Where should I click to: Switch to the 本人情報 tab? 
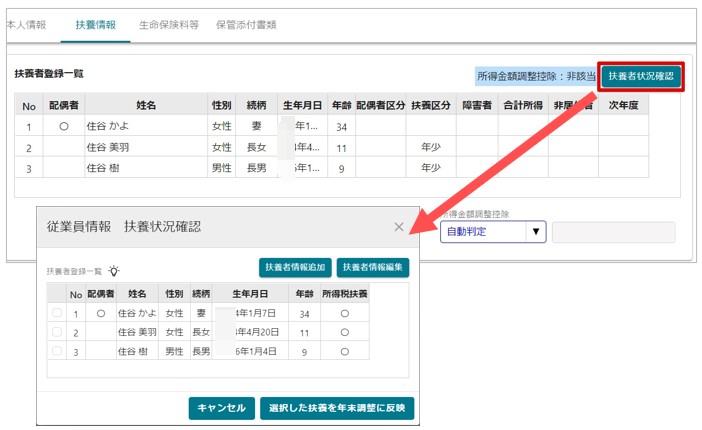27,25
